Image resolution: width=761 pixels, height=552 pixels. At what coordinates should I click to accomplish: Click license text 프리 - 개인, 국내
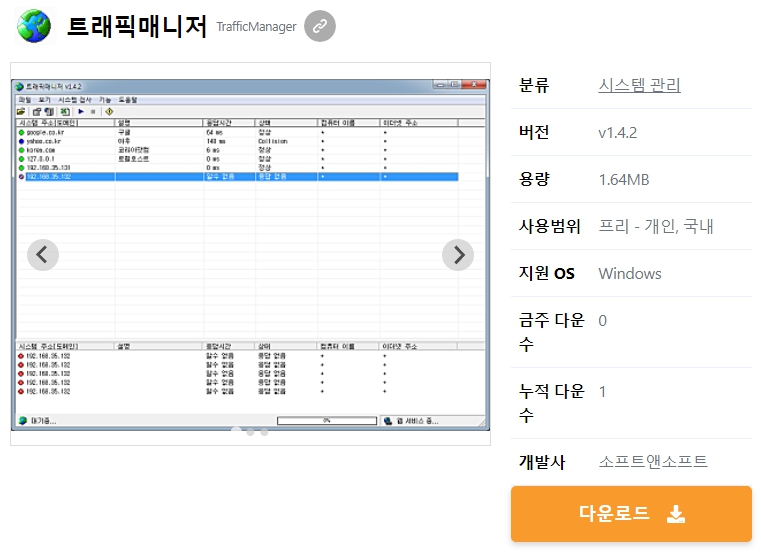656,226
